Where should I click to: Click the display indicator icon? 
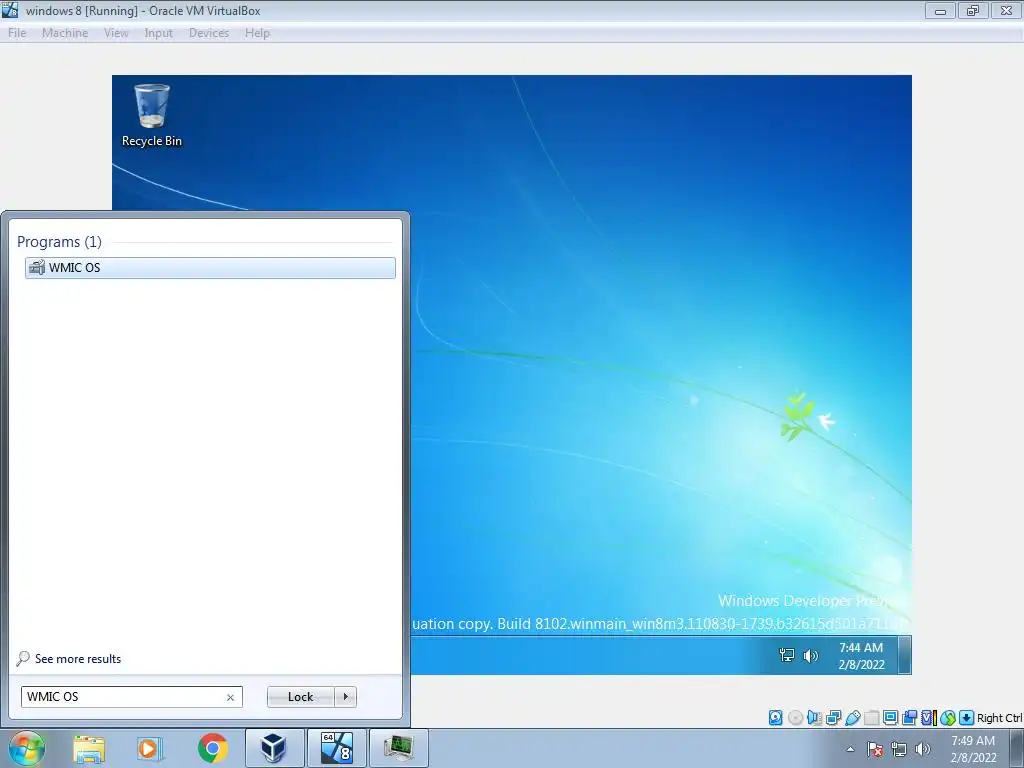pos(890,718)
